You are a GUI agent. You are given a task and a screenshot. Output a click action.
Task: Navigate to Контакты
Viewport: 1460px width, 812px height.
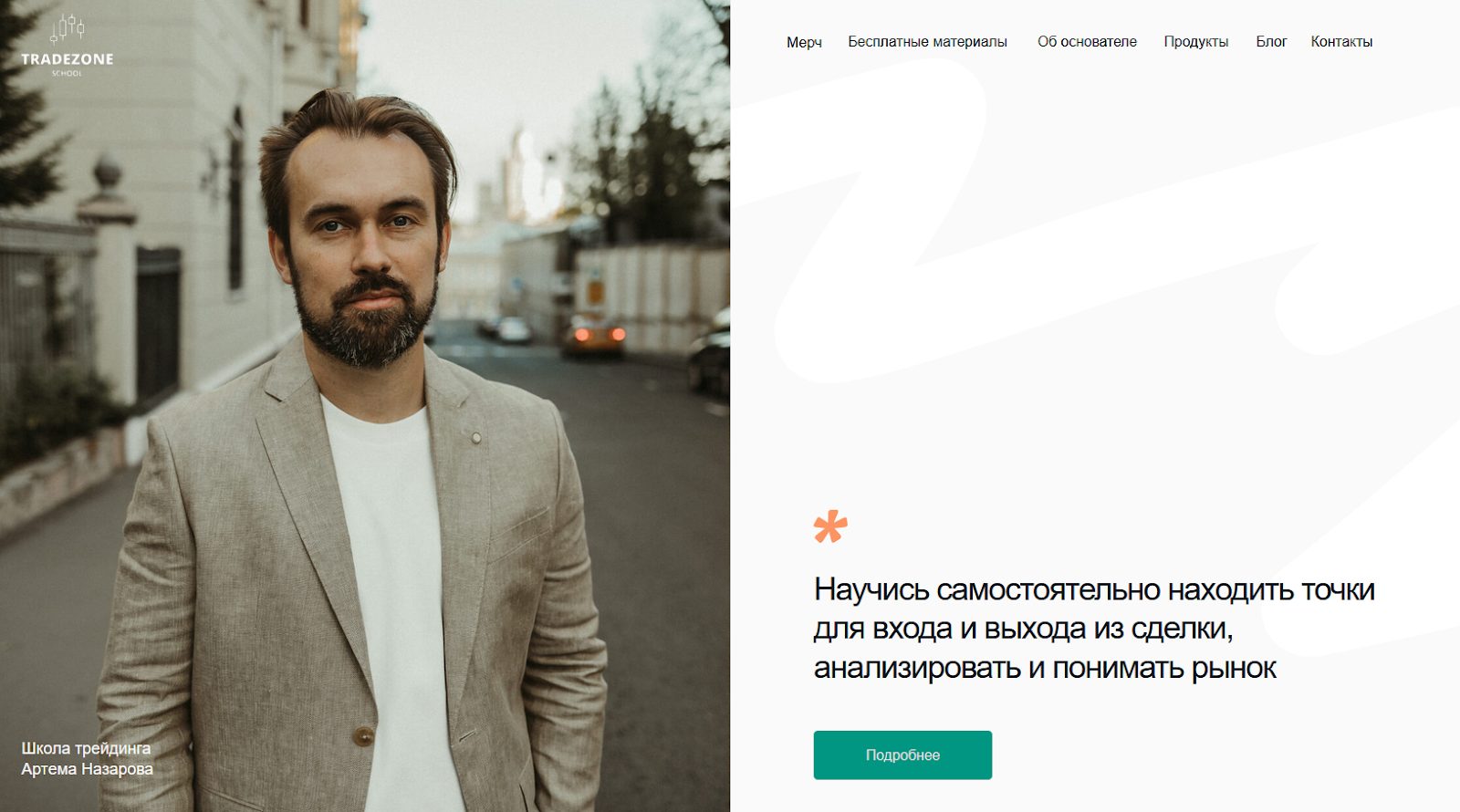point(1341,42)
